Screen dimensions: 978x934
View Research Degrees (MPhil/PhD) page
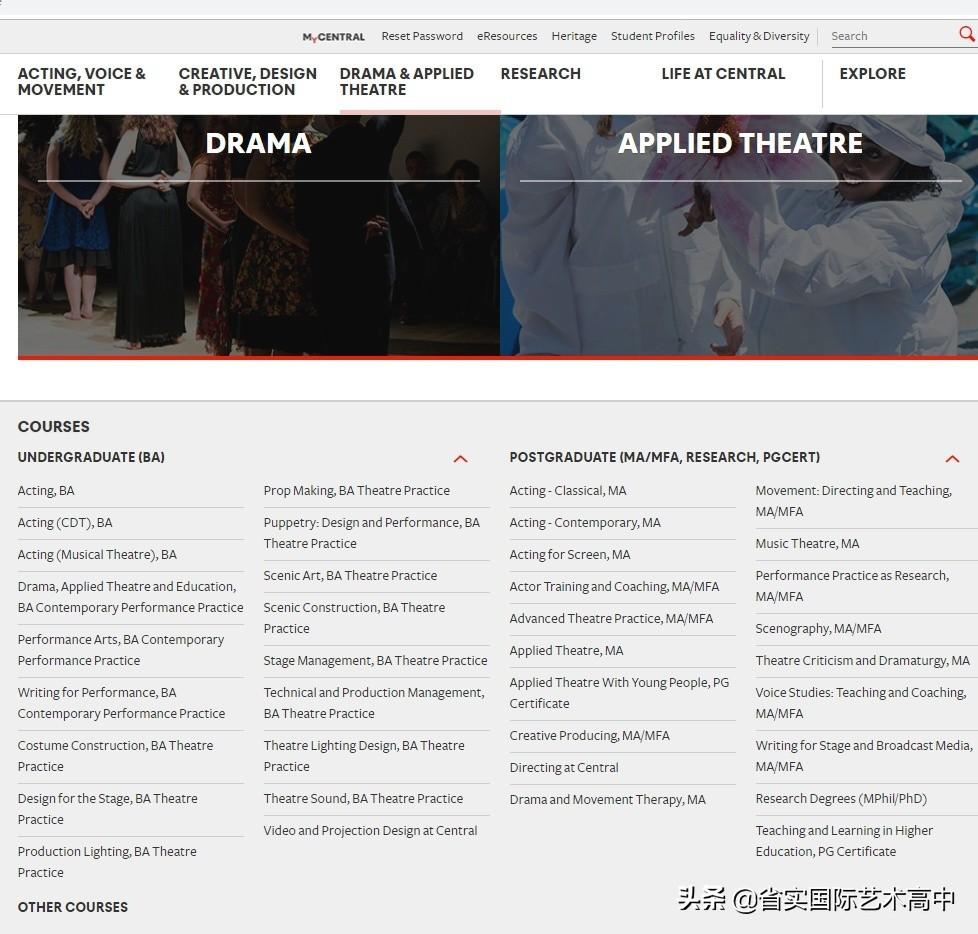coord(841,799)
